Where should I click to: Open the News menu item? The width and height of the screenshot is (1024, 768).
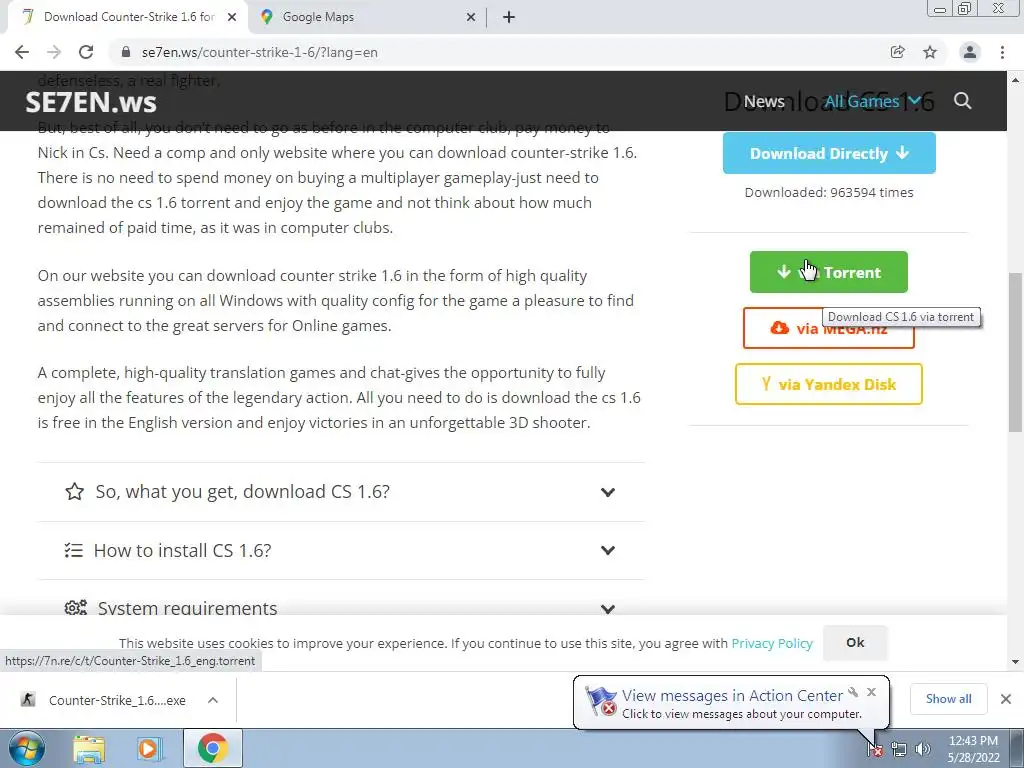764,101
